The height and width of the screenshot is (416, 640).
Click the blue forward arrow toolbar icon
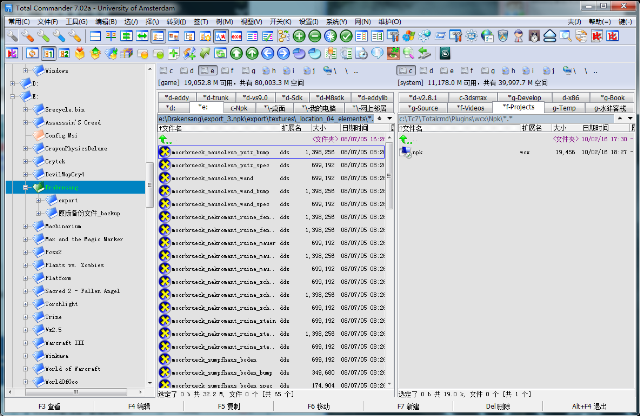tap(283, 53)
